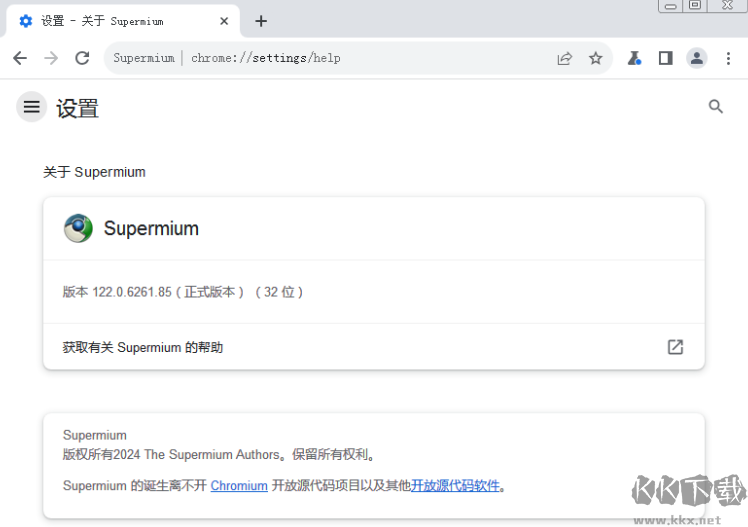This screenshot has width=748, height=527.
Task: Select the 设置 - 关于 Supermium tab
Action: coord(123,21)
